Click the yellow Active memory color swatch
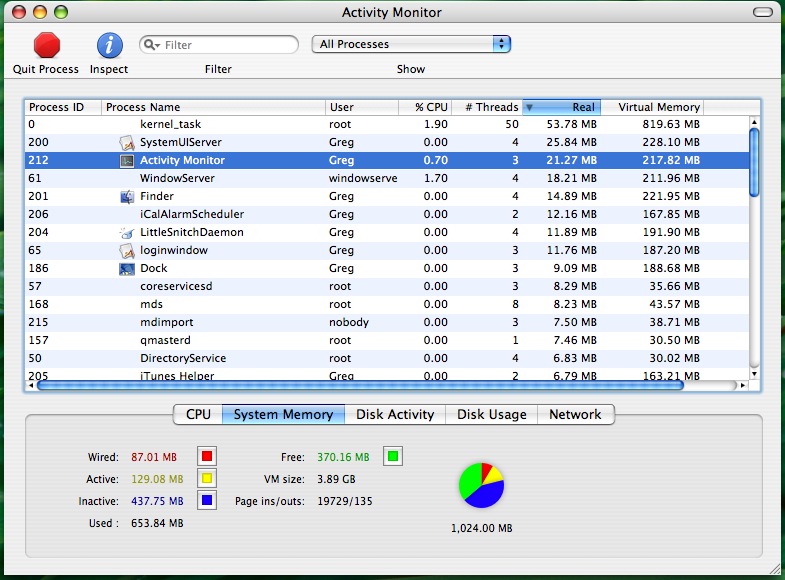Viewport: 785px width, 580px height. pyautogui.click(x=207, y=478)
